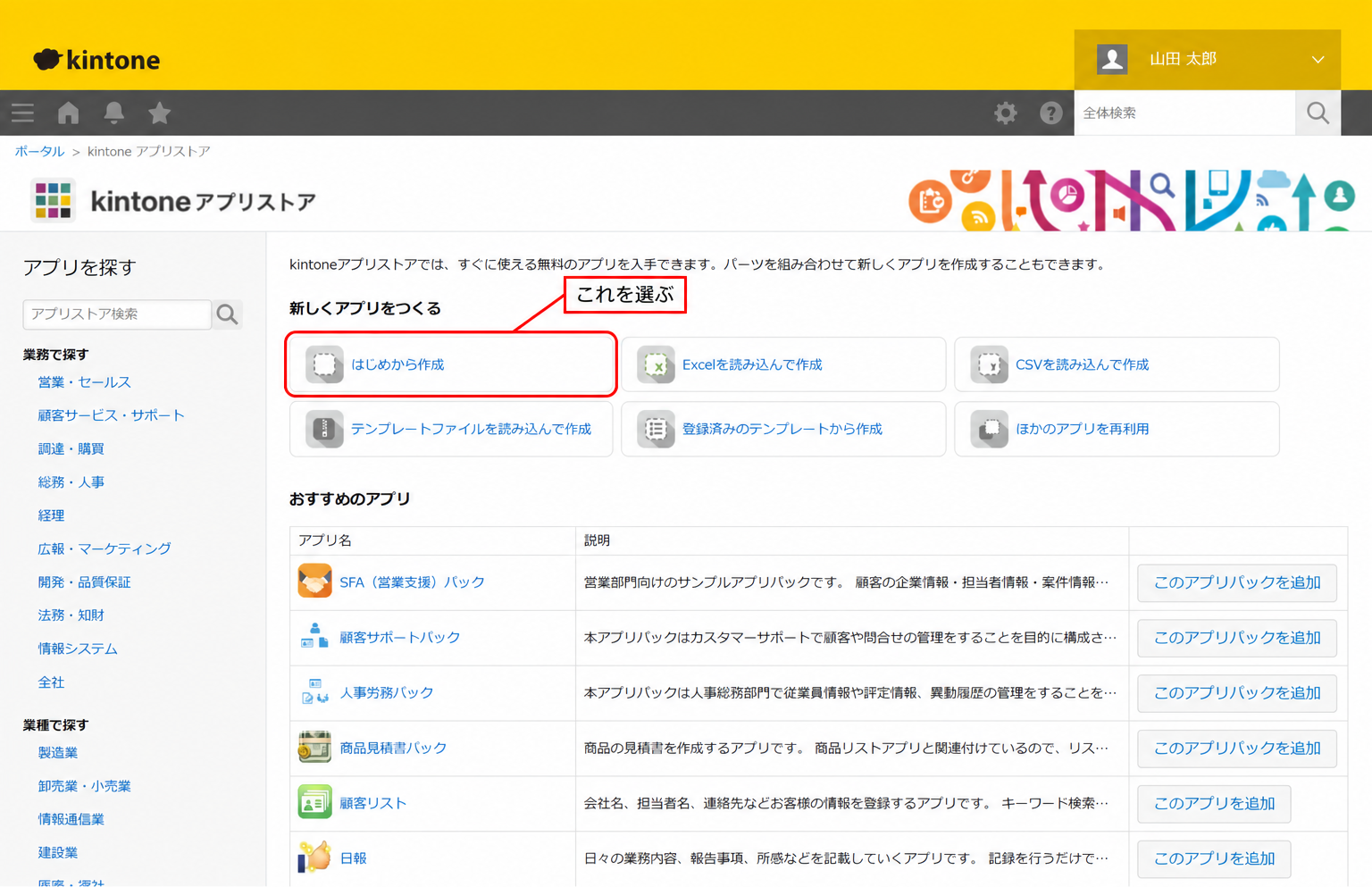Open the help question mark icon
This screenshot has height=887, width=1372.
click(x=1051, y=113)
